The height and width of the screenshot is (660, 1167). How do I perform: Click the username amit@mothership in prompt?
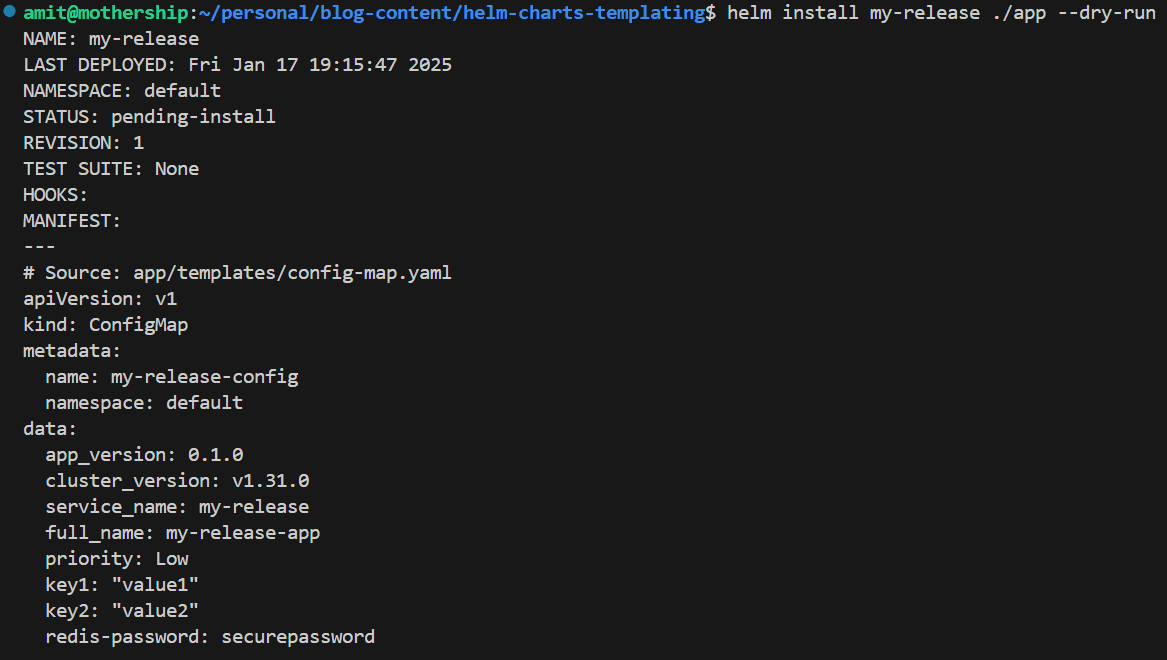(x=106, y=13)
